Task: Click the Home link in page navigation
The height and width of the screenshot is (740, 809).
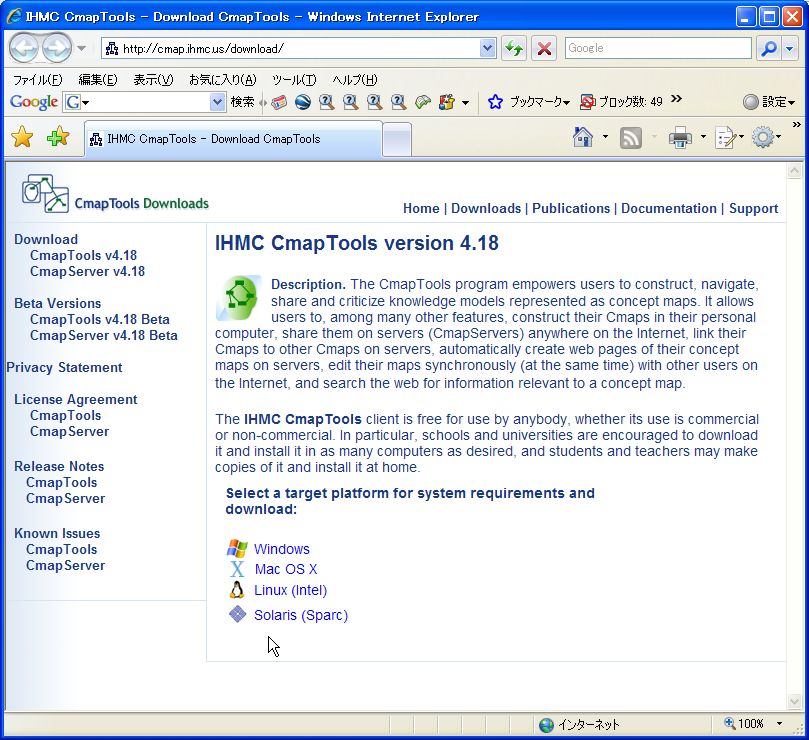Action: (421, 208)
